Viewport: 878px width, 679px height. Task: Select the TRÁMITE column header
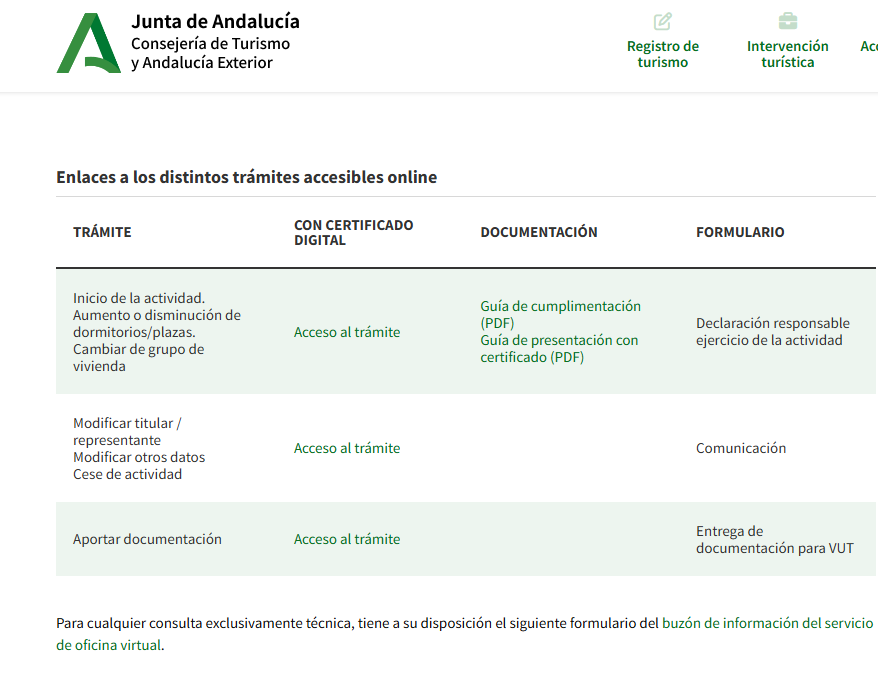(101, 231)
